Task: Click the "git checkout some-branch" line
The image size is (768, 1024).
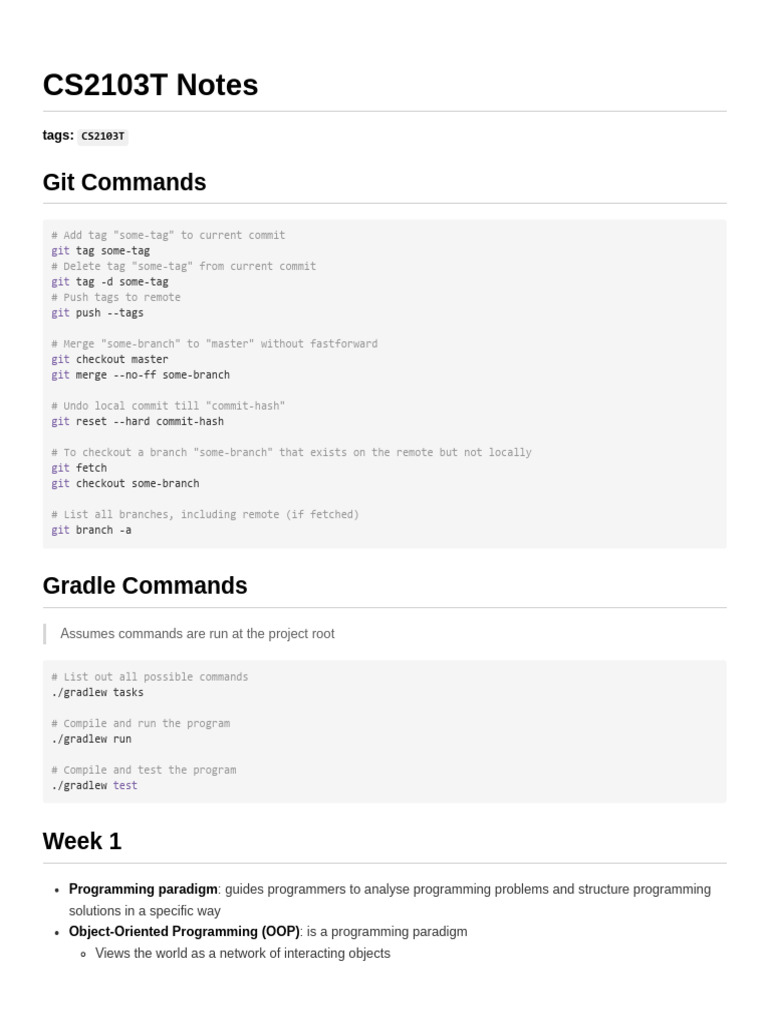Action: click(125, 483)
